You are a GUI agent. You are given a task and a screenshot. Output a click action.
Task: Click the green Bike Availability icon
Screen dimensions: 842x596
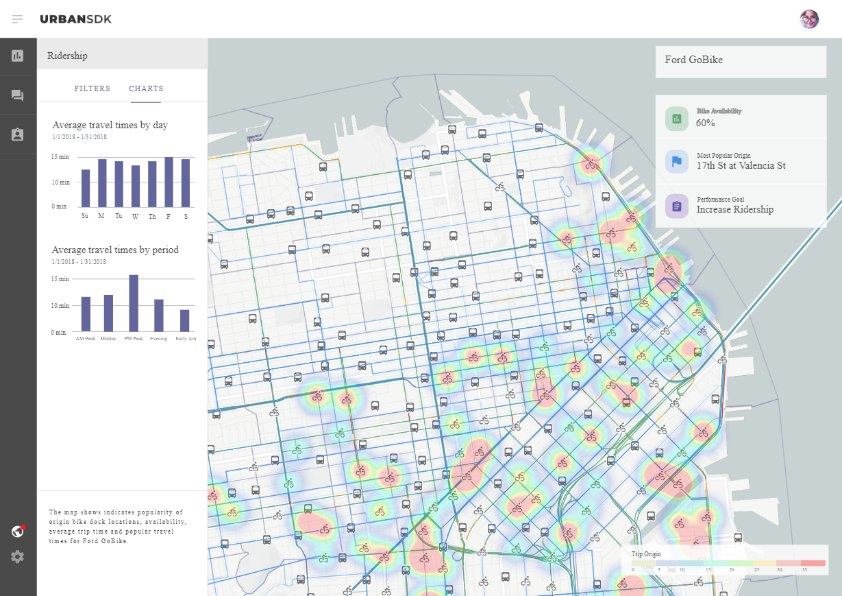coord(677,119)
